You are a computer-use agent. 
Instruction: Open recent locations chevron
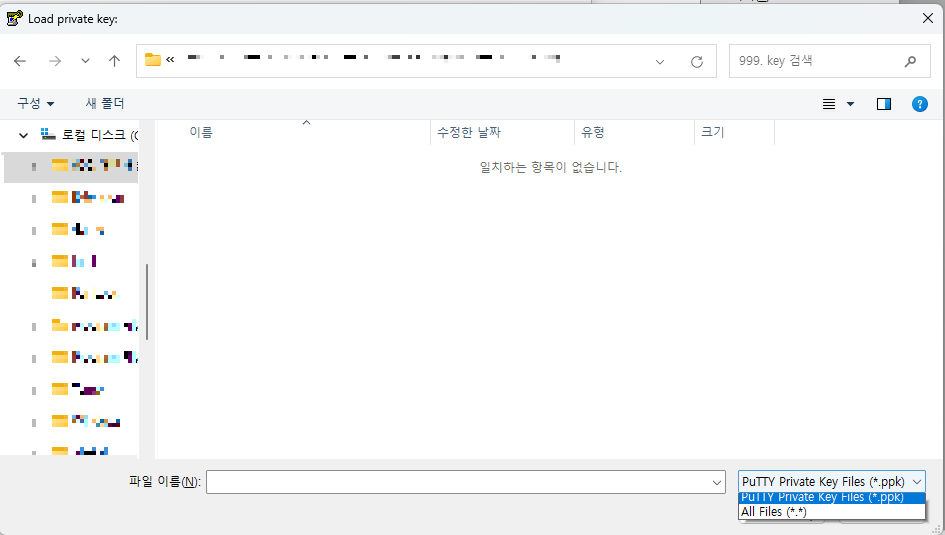tap(85, 61)
